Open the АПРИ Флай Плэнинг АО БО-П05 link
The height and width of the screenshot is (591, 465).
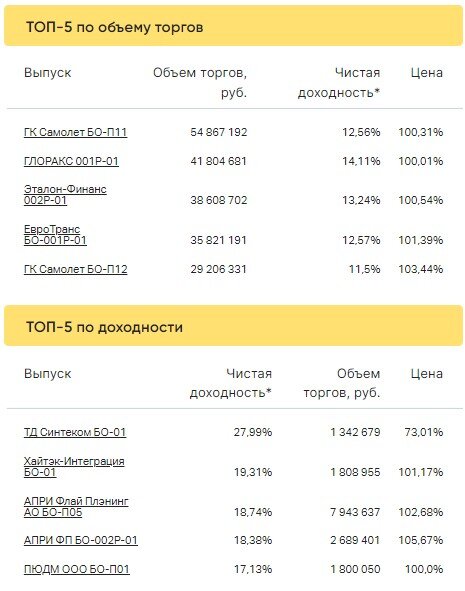coord(76,507)
